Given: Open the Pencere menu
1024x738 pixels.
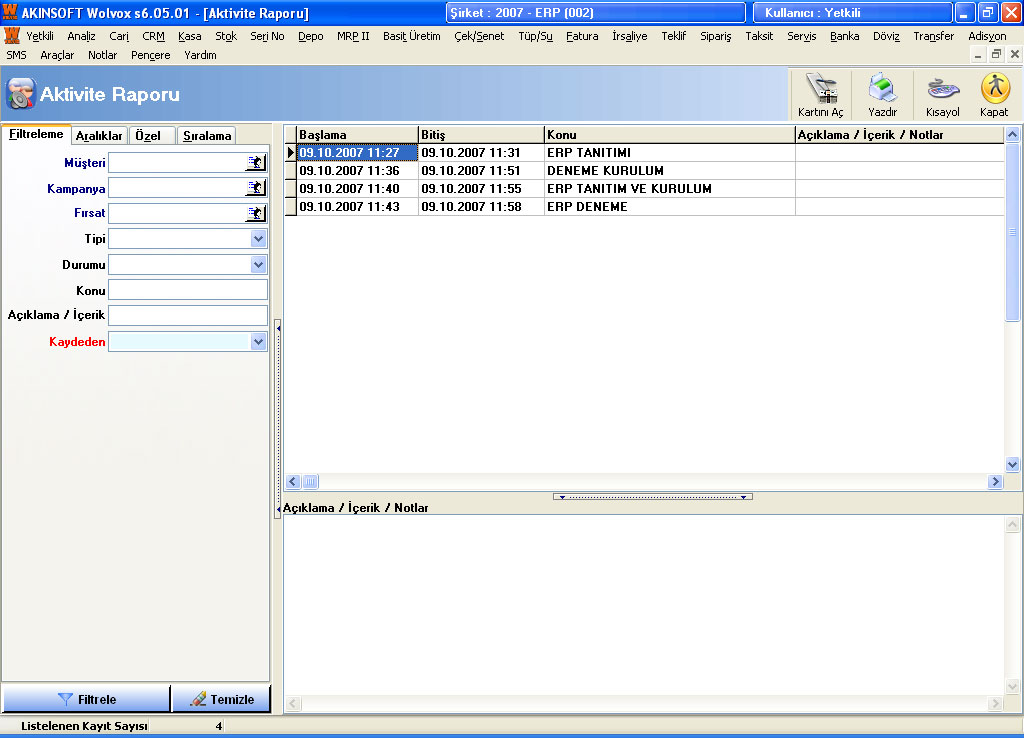Looking at the screenshot, I should pos(150,56).
